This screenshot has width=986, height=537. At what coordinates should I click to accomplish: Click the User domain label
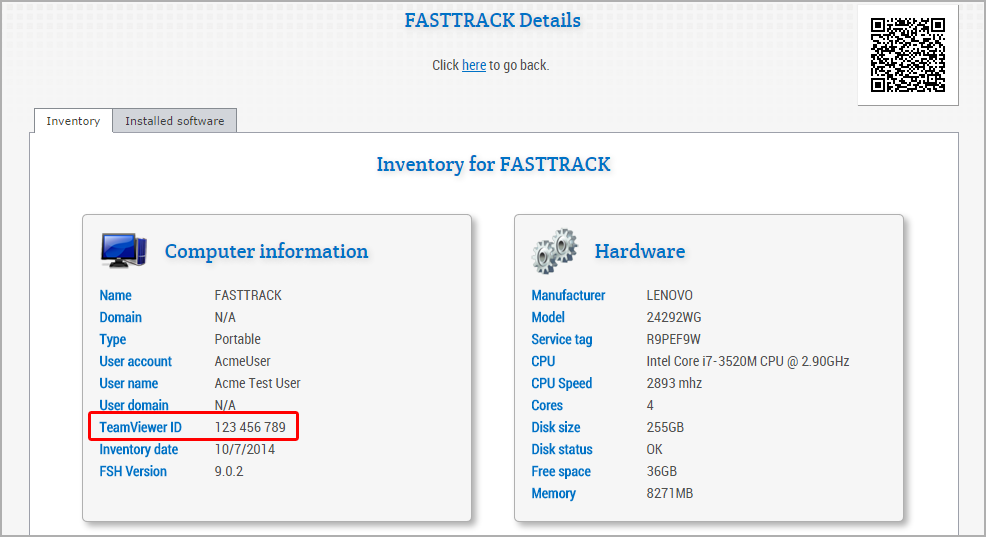pyautogui.click(x=133, y=405)
